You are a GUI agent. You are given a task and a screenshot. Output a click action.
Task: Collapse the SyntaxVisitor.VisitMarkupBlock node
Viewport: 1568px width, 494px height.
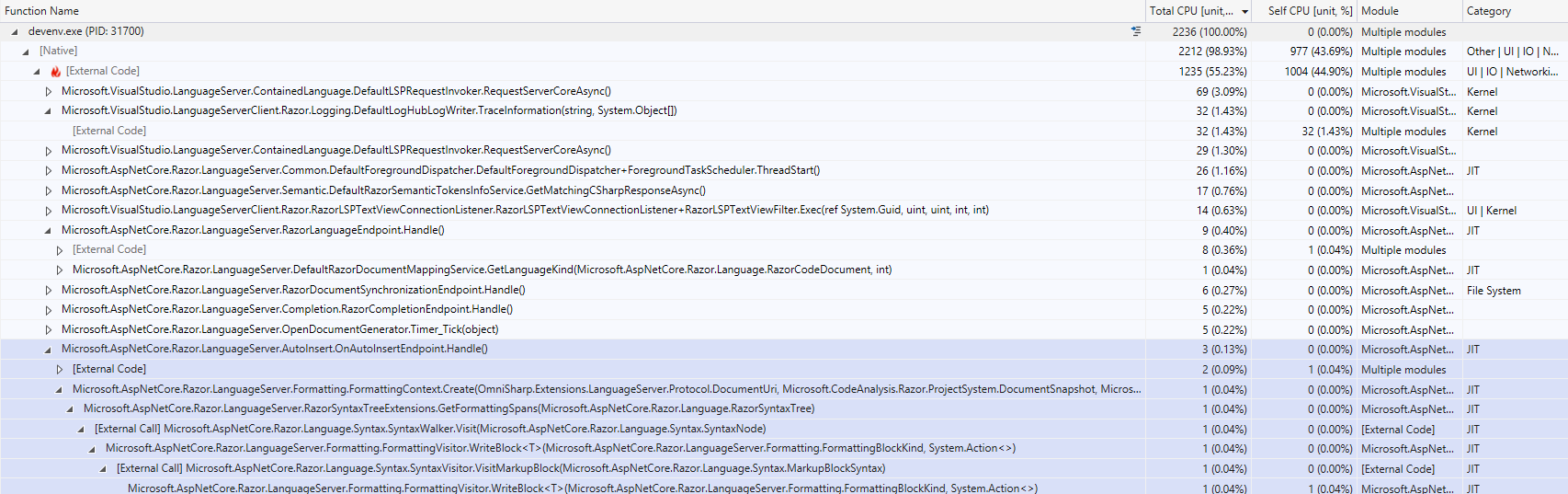click(103, 468)
